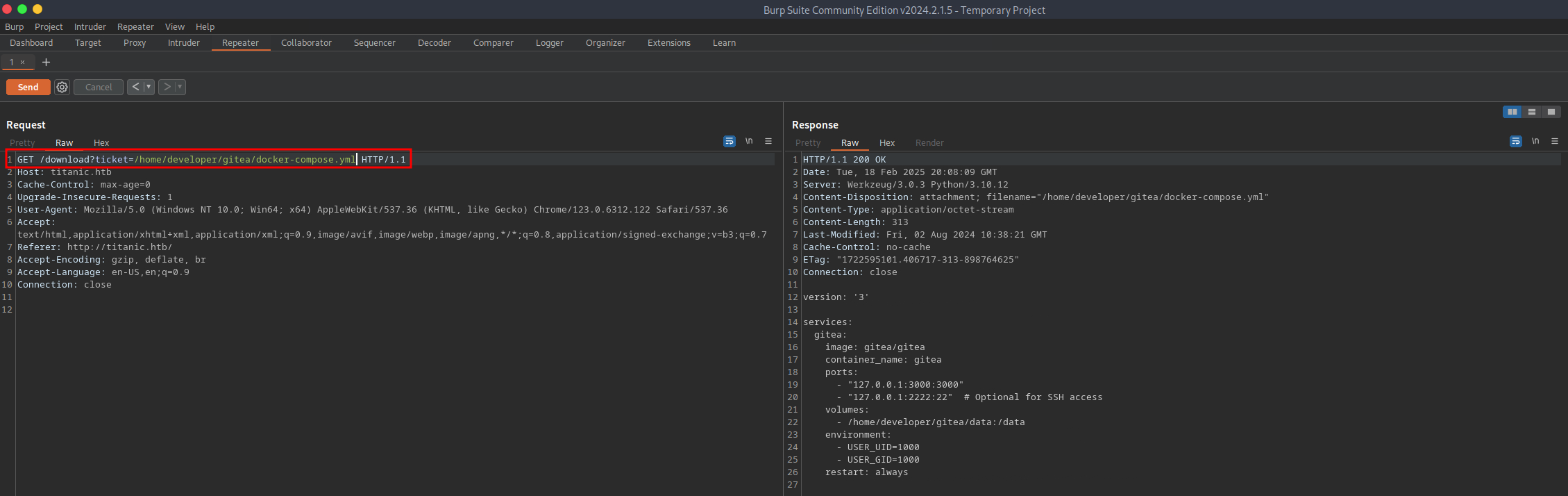Click the Accept-Encoding header line
The height and width of the screenshot is (496, 1568).
pyautogui.click(x=112, y=259)
